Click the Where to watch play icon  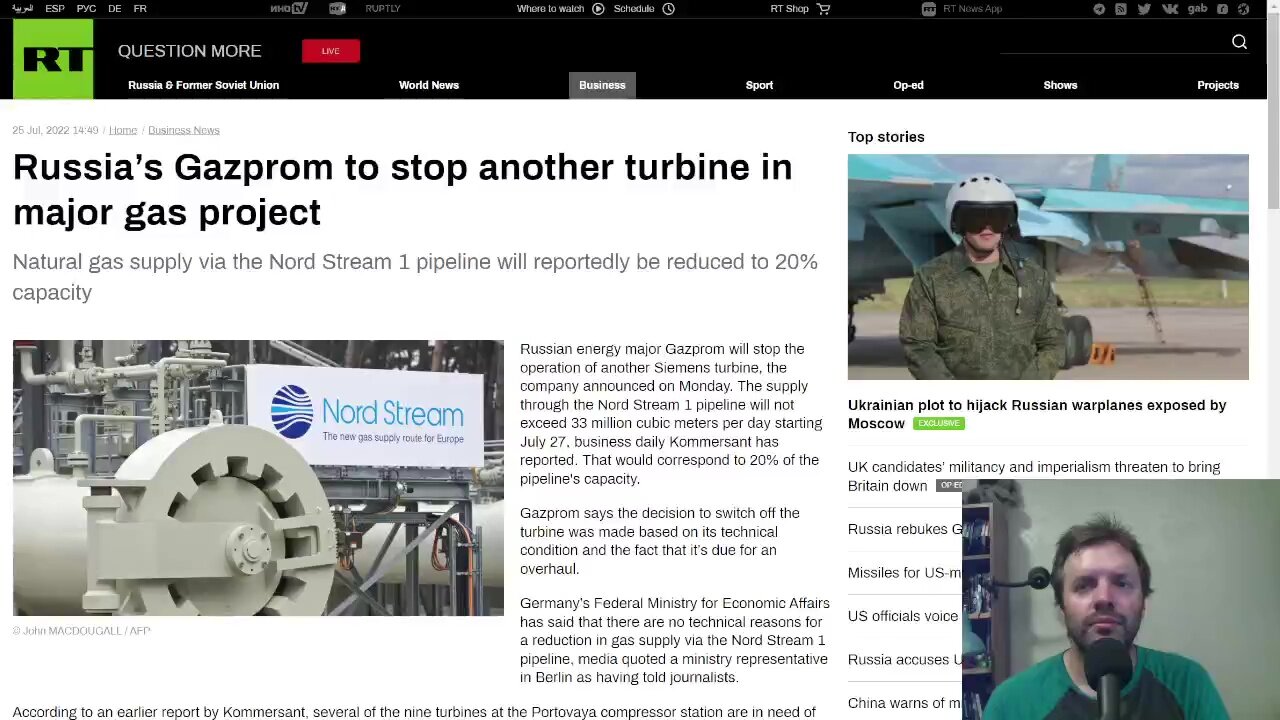coord(598,9)
